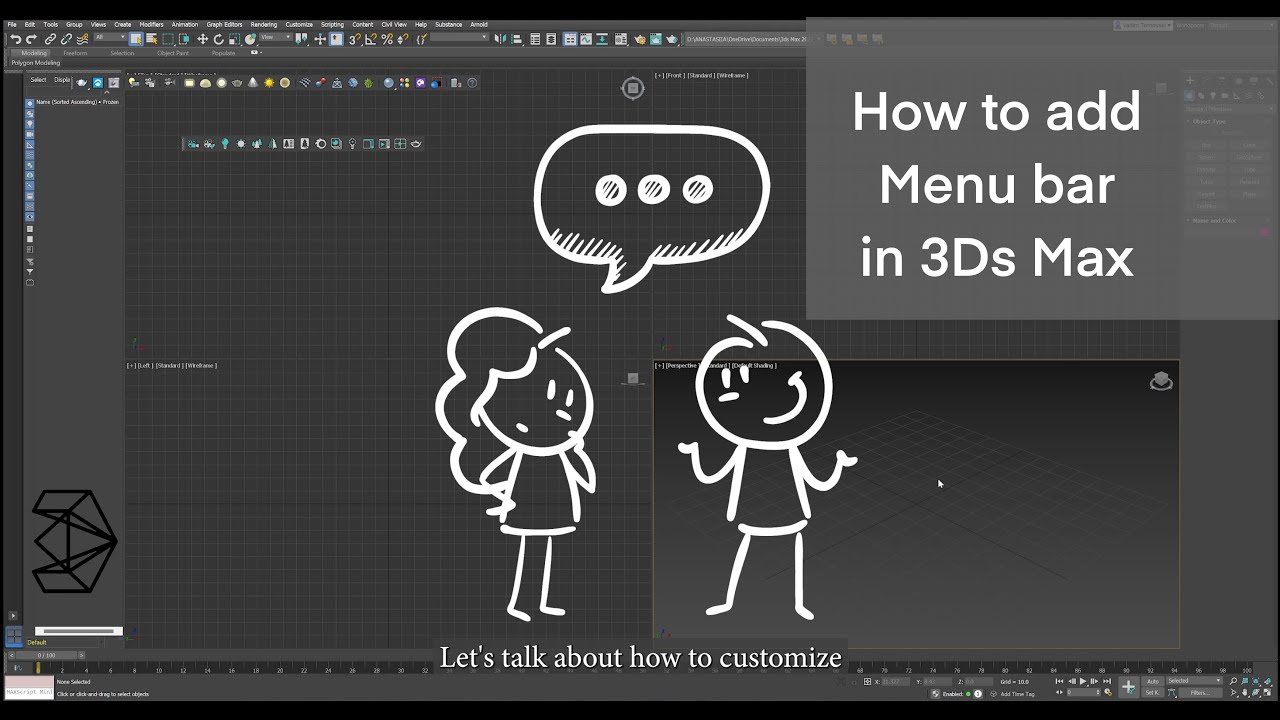The height and width of the screenshot is (720, 1280).
Task: Open the Named Selection Sets dropdown
Action: click(x=459, y=37)
